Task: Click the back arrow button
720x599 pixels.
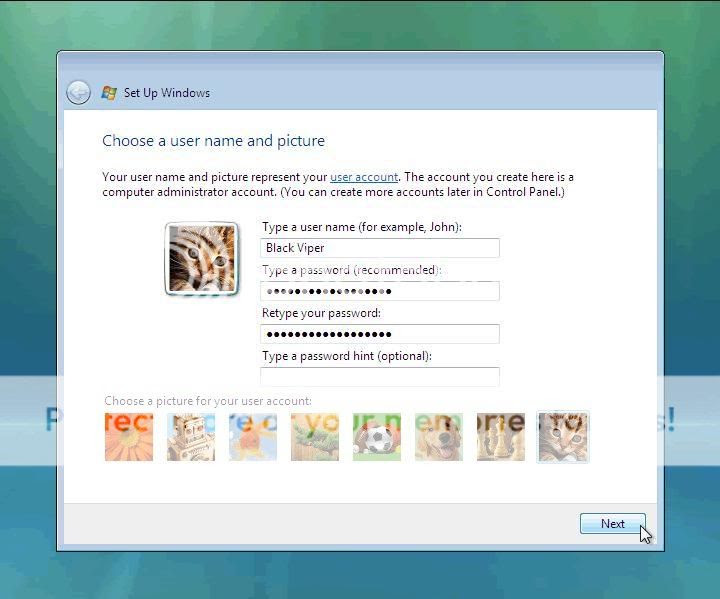Action: pos(78,93)
